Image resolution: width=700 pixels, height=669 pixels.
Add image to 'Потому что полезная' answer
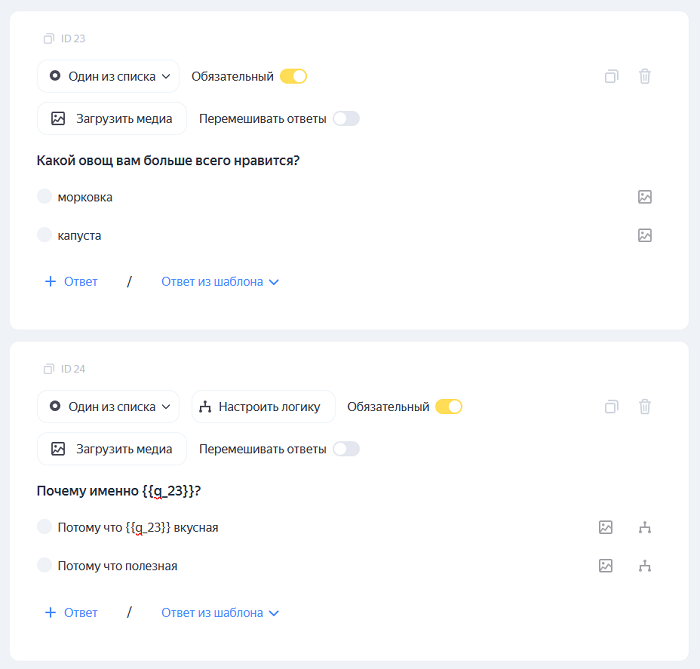tap(605, 566)
